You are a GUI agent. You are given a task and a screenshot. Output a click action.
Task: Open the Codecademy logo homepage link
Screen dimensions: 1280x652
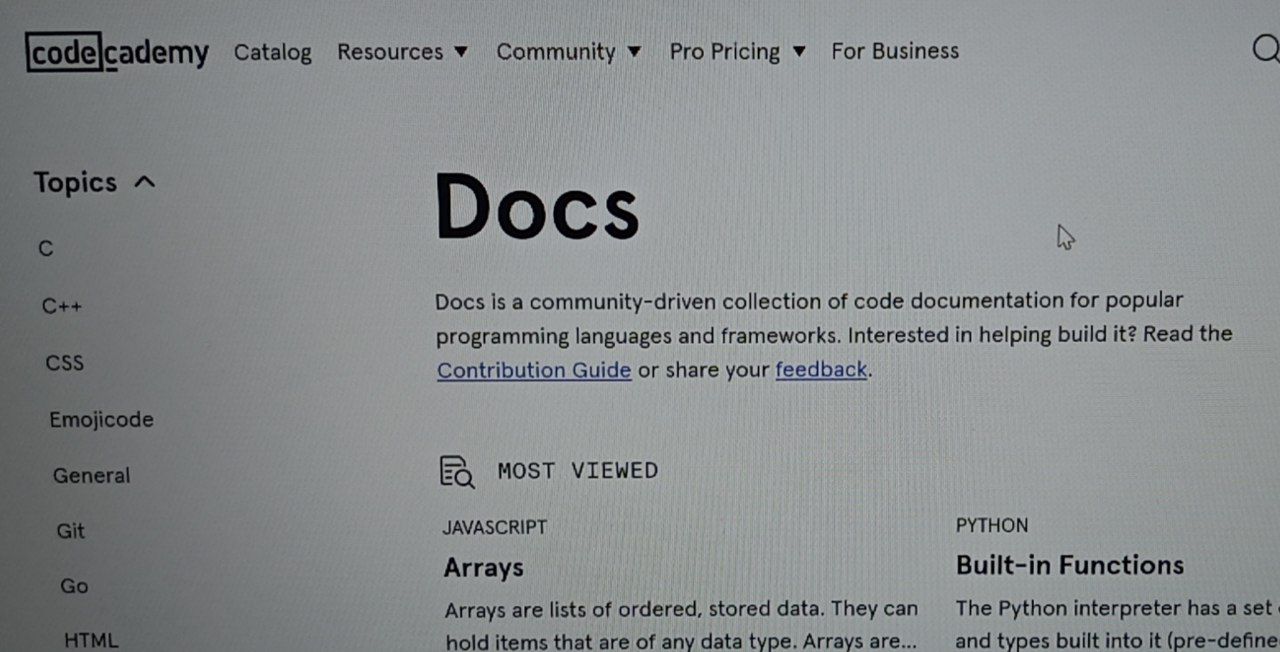(117, 52)
